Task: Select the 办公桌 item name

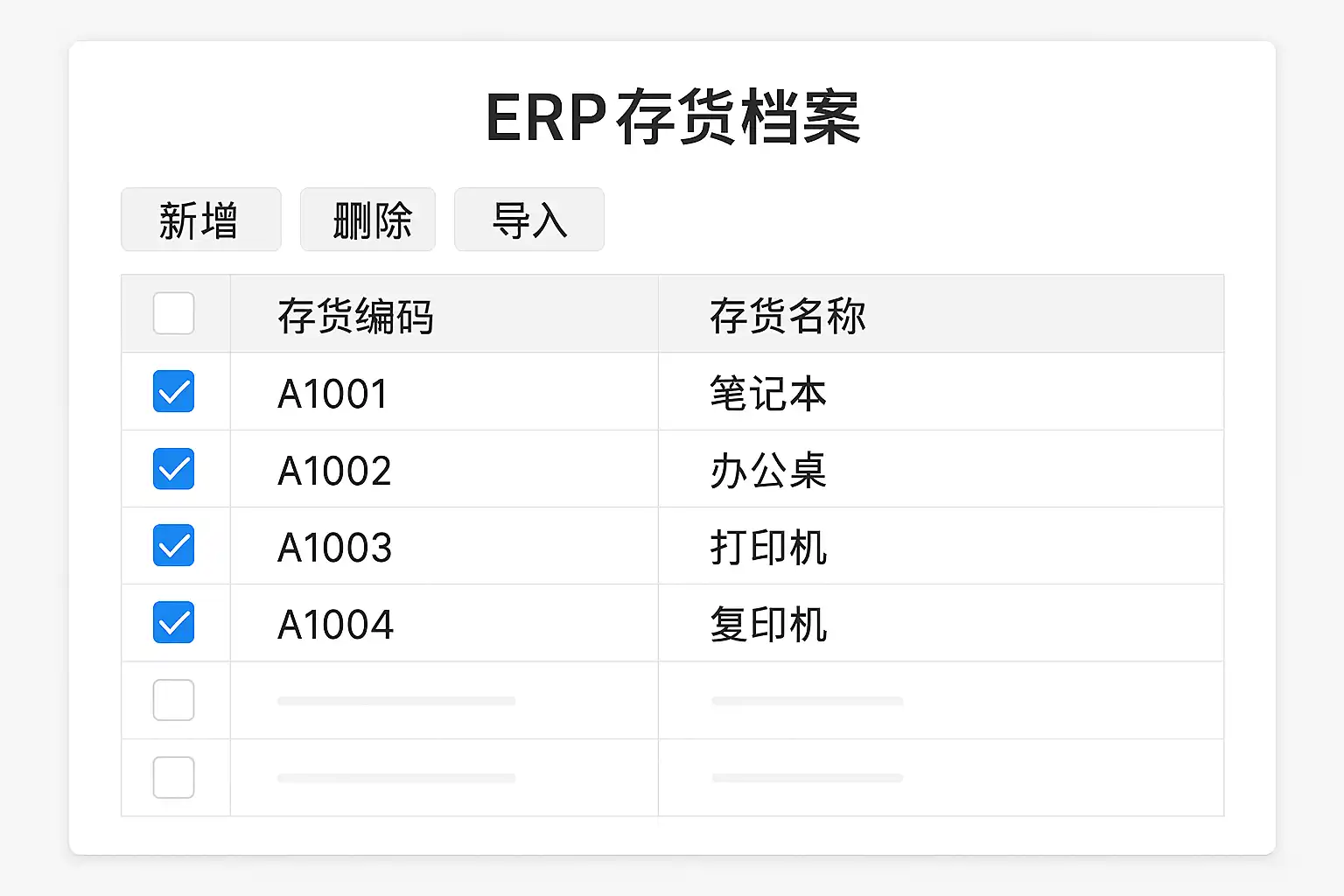Action: point(768,471)
